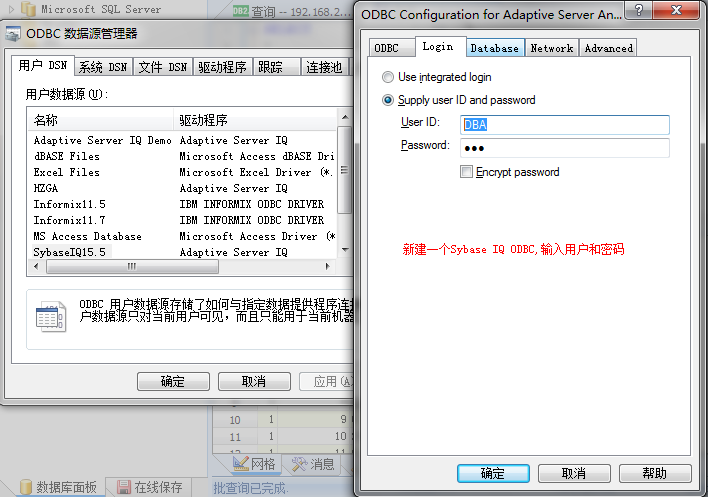Click the ODBC 数据源管理器 window icon
The image size is (708, 497).
pyautogui.click(x=13, y=34)
